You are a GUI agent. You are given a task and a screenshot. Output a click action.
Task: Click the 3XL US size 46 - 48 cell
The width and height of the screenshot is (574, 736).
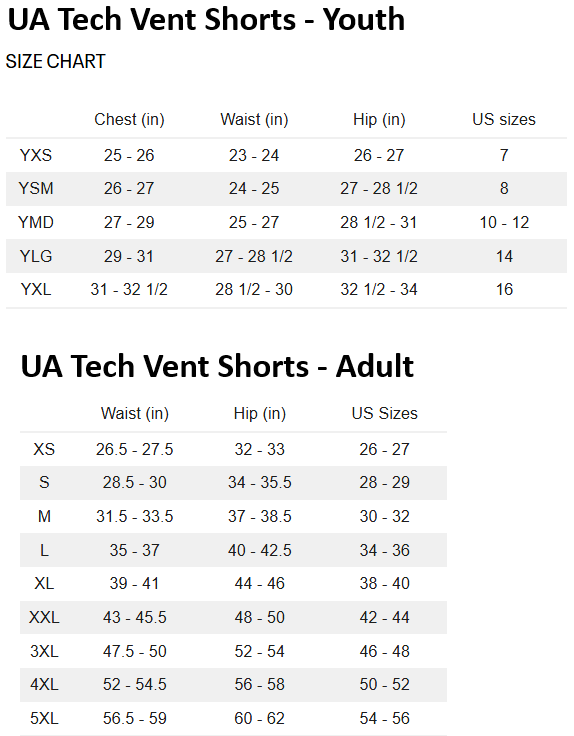click(384, 652)
